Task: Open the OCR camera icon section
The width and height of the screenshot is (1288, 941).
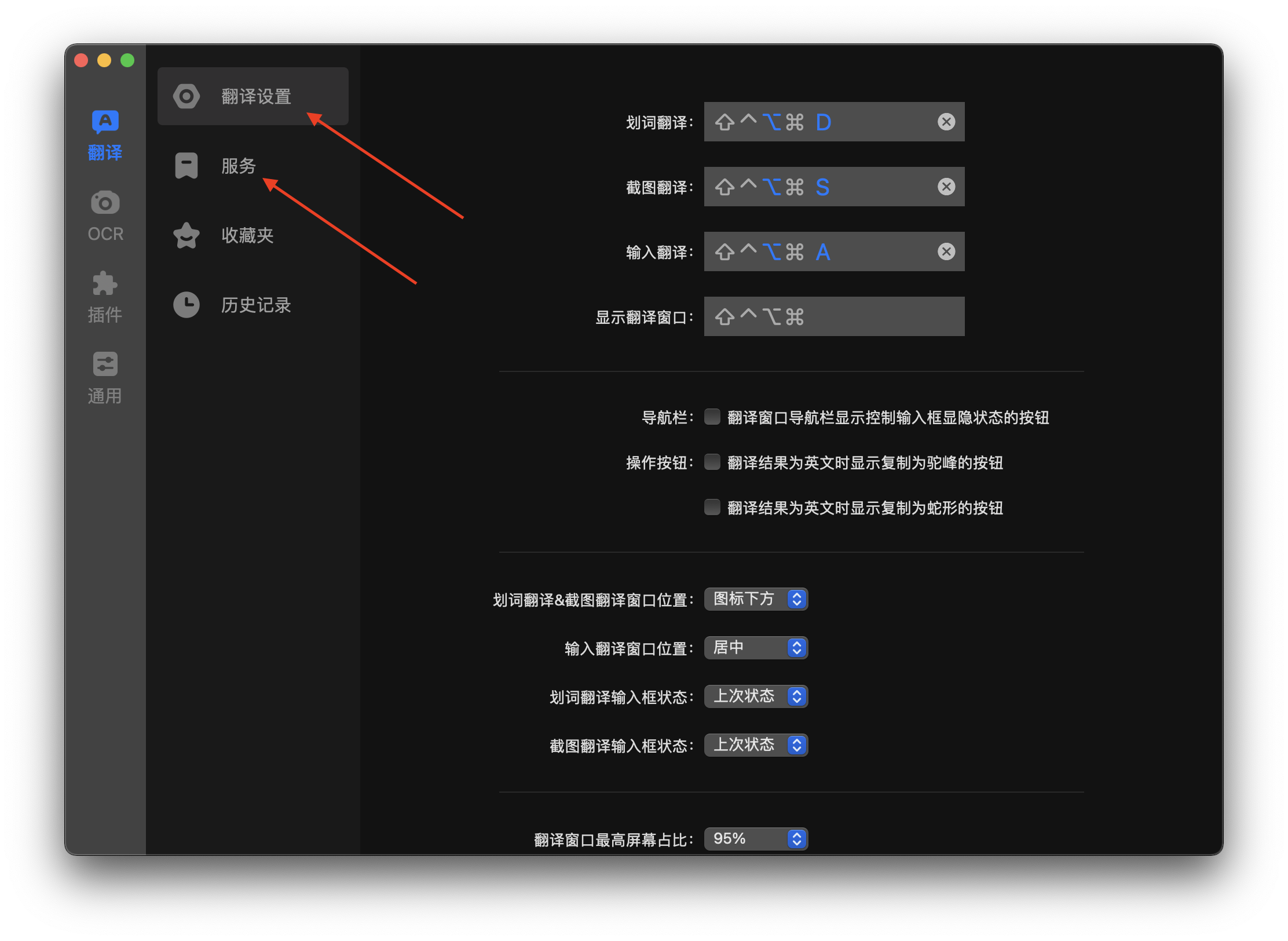Action: tap(105, 216)
